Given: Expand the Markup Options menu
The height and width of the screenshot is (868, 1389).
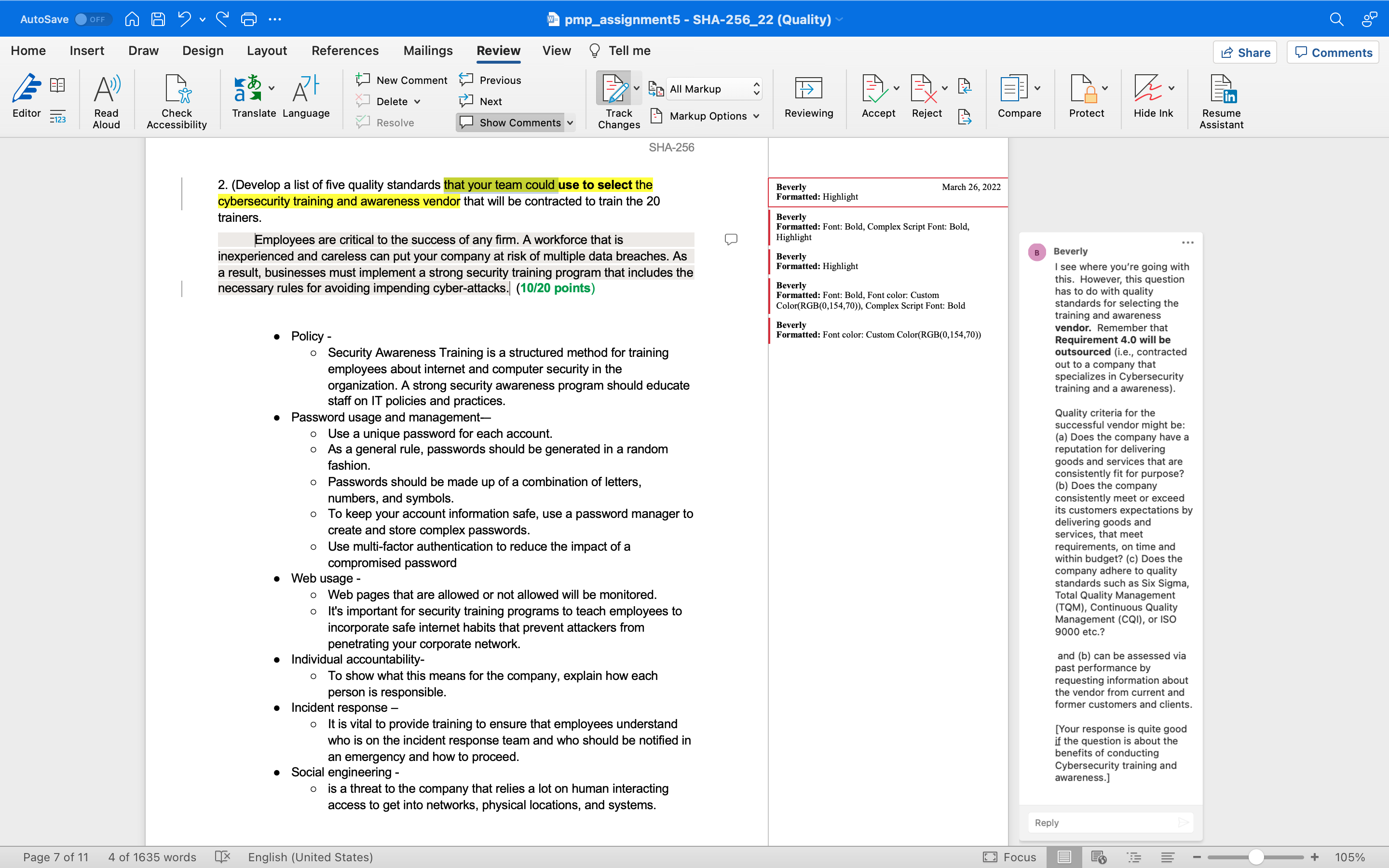Looking at the screenshot, I should (x=712, y=115).
